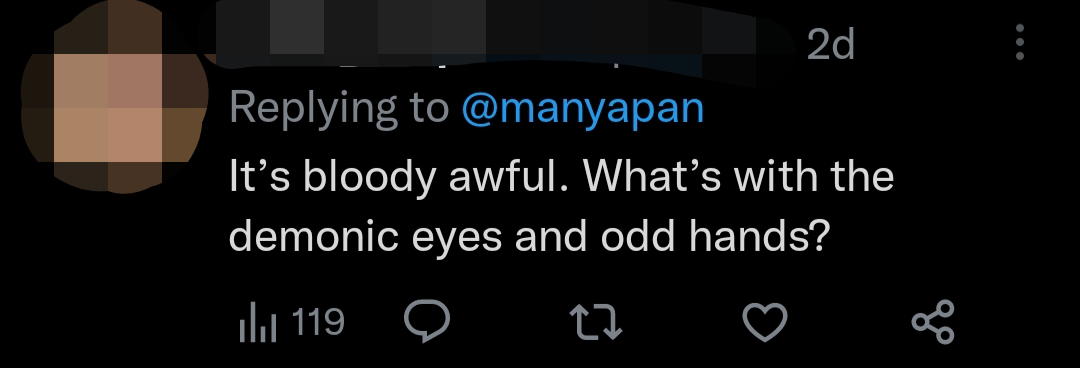Image resolution: width=1080 pixels, height=368 pixels.
Task: Click the "Replying to" label
Action: click(x=339, y=109)
